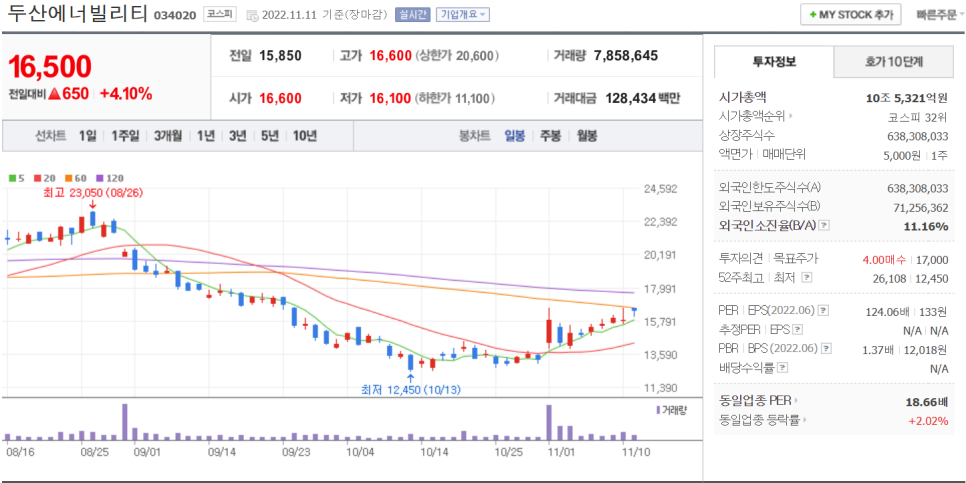
Task: Click the 하한가 11,100 text
Action: point(456,98)
